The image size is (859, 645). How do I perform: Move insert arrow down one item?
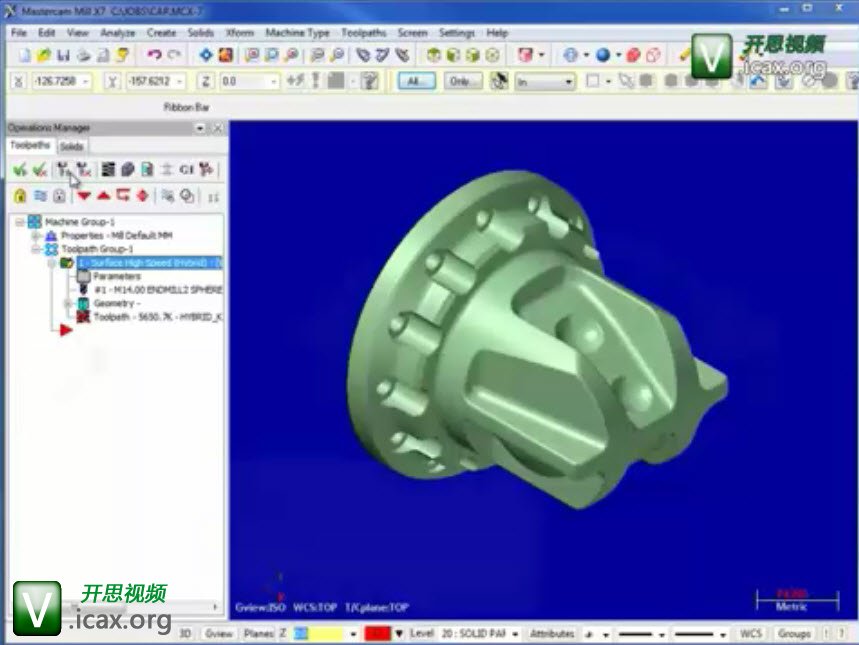[84, 196]
